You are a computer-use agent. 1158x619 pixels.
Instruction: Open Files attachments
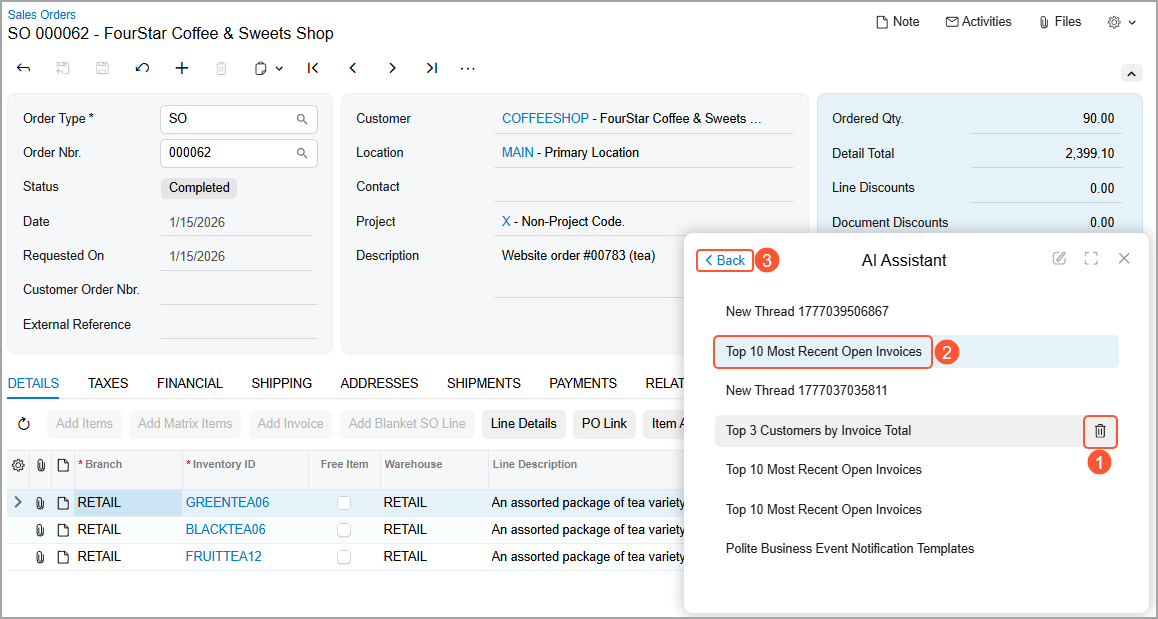[x=1060, y=22]
